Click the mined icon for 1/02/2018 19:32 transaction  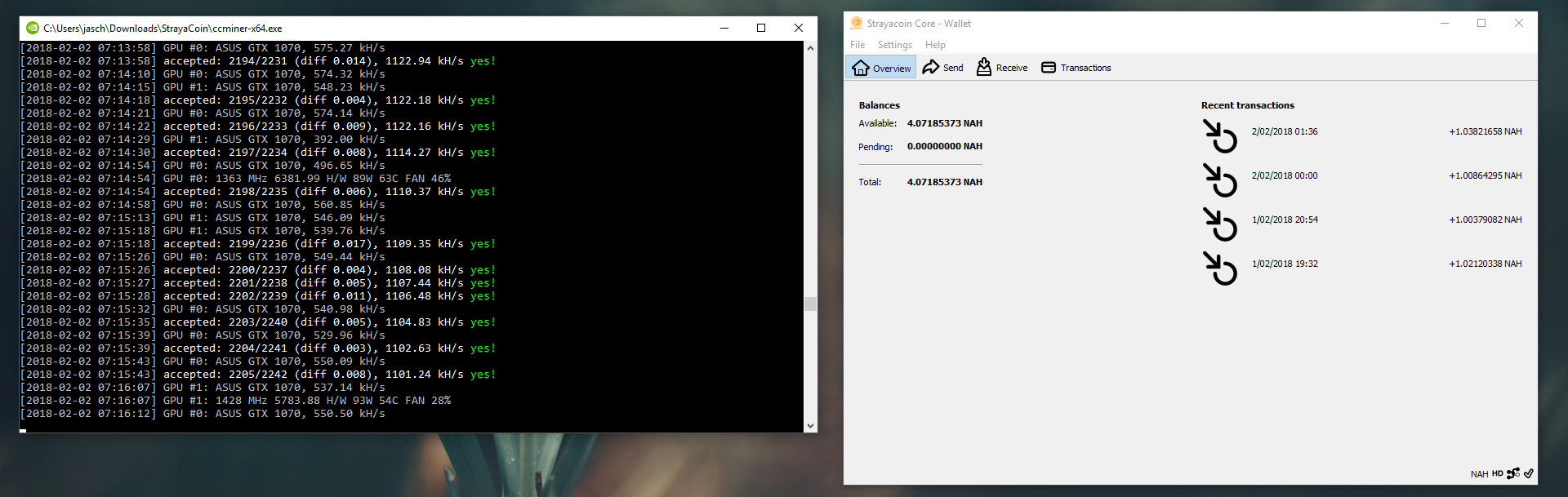[x=1220, y=268]
